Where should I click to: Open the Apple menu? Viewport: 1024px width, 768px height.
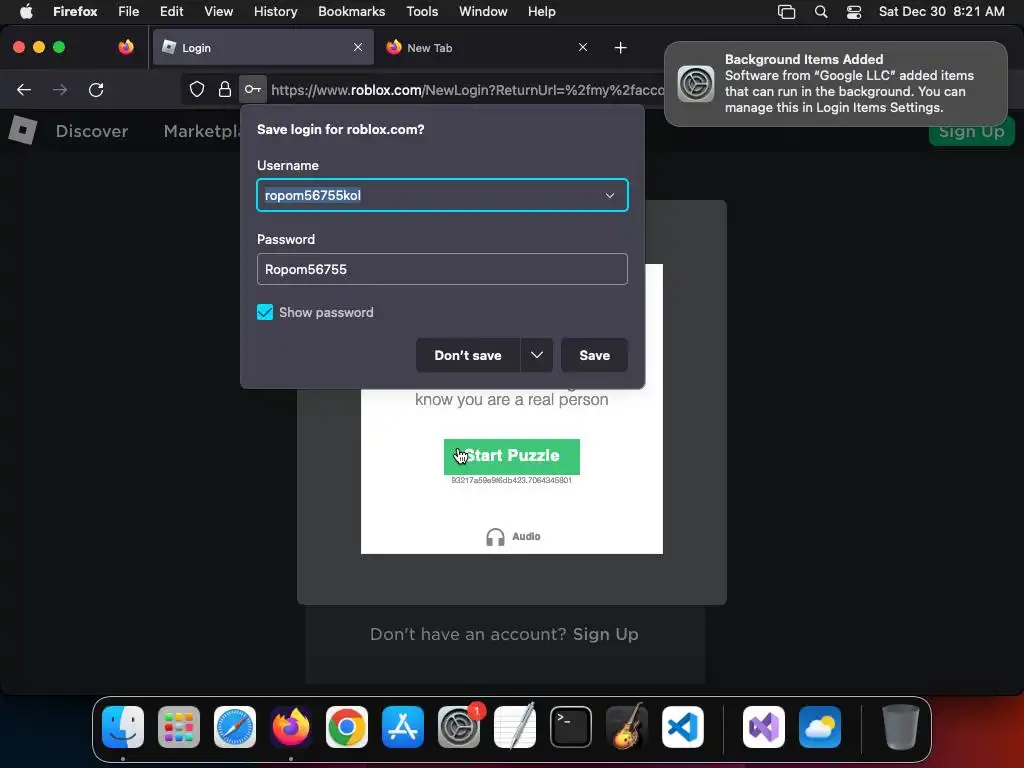tap(26, 12)
